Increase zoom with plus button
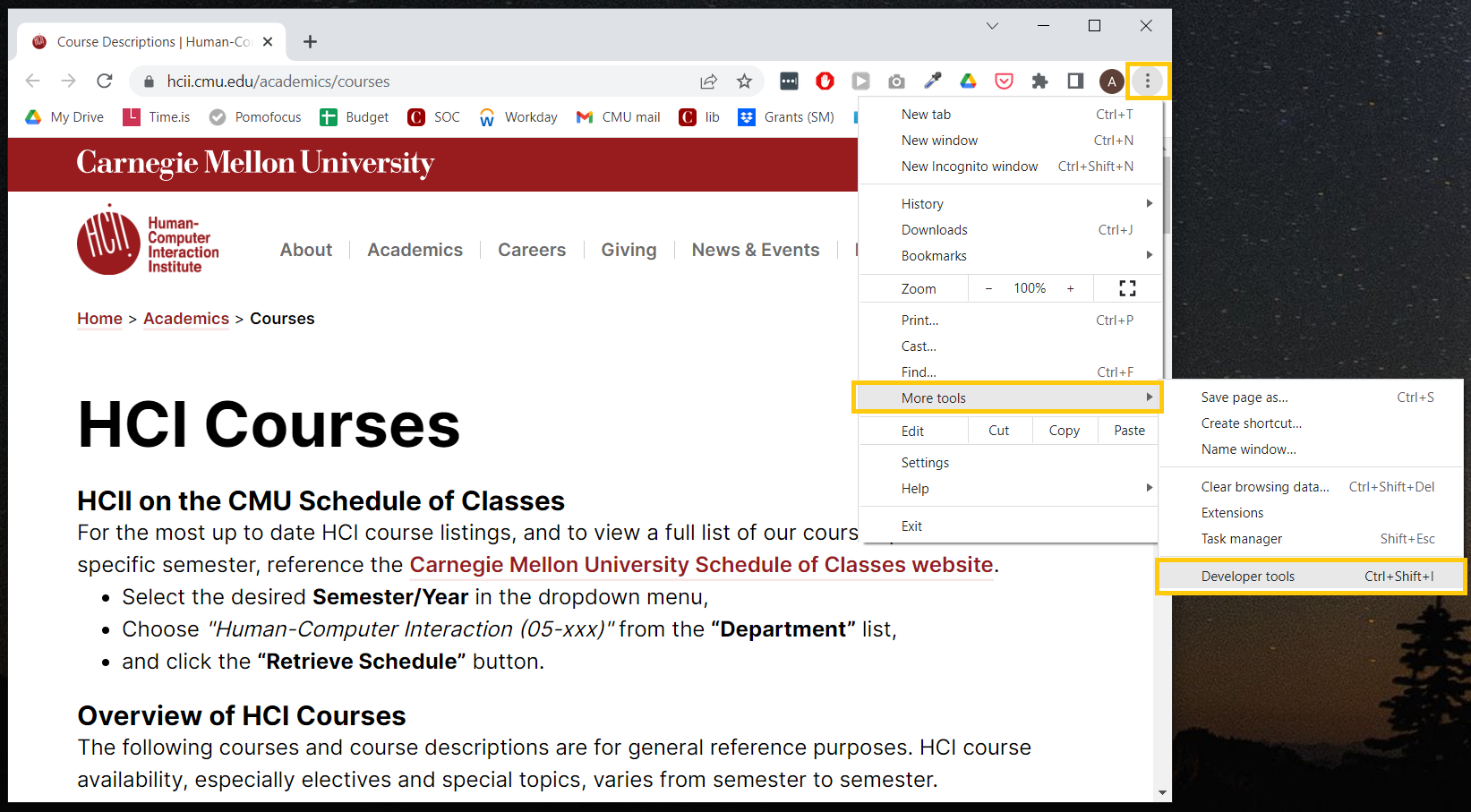Screen dimensions: 1471x812 tap(1070, 288)
